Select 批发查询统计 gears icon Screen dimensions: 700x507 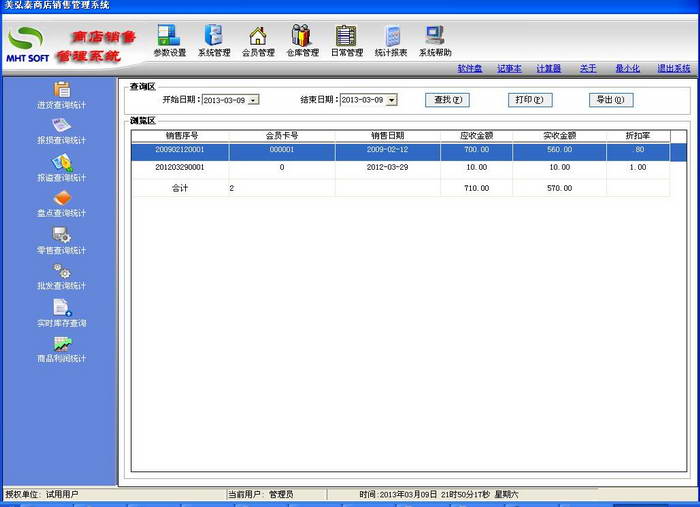[x=62, y=271]
